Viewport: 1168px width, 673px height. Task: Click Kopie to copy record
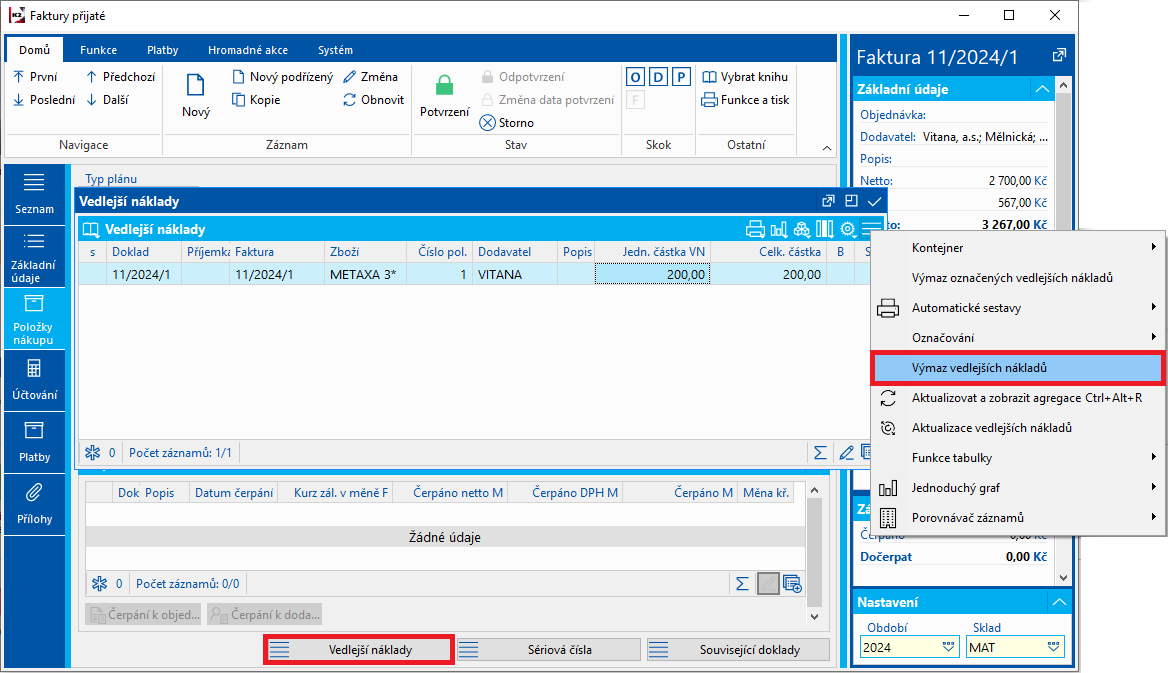click(256, 100)
